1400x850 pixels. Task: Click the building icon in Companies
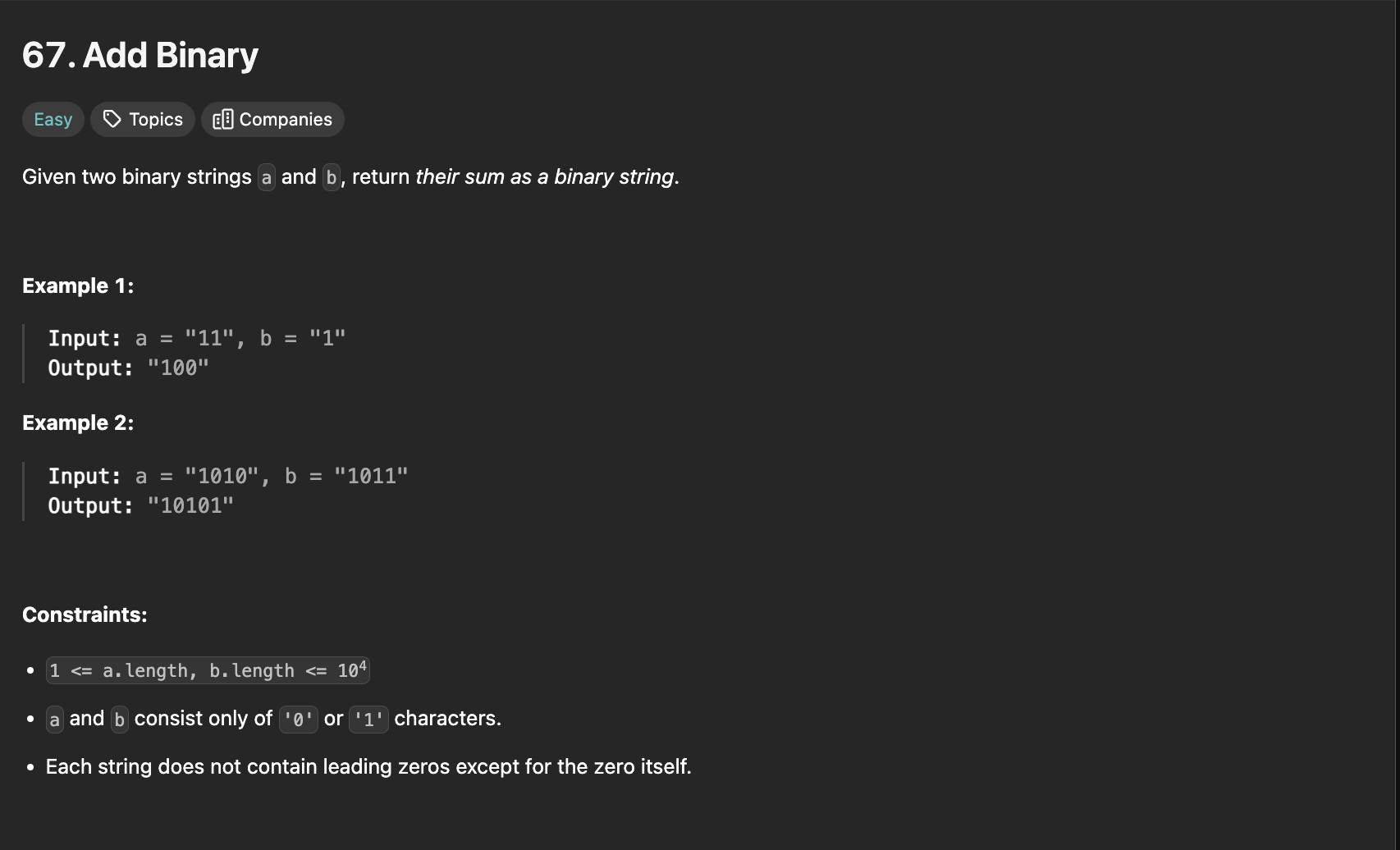223,120
